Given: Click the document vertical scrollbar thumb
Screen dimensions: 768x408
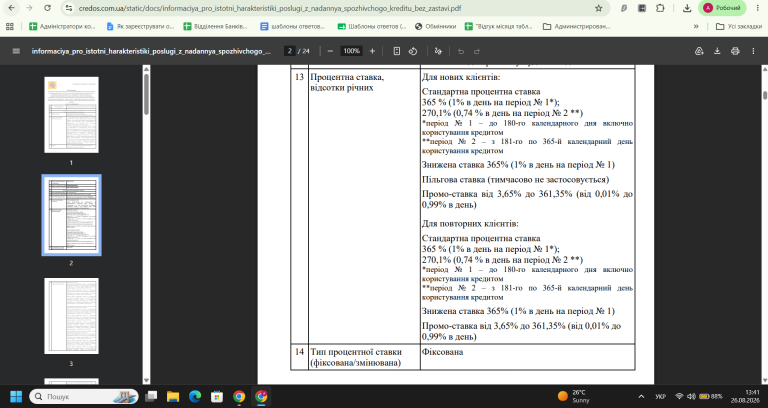Looking at the screenshot, I should point(765,95).
